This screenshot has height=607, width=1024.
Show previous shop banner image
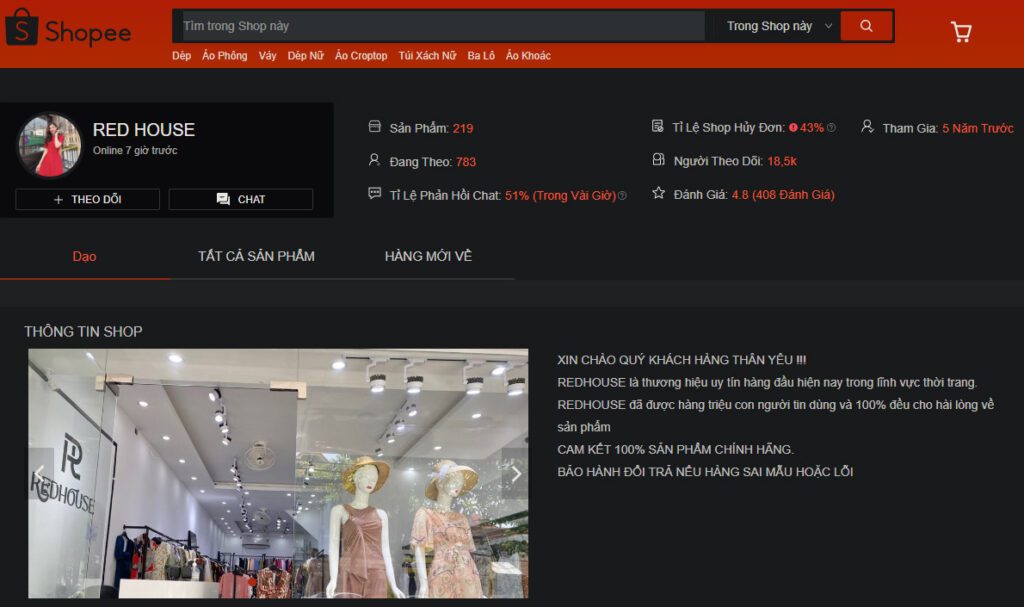(x=40, y=474)
